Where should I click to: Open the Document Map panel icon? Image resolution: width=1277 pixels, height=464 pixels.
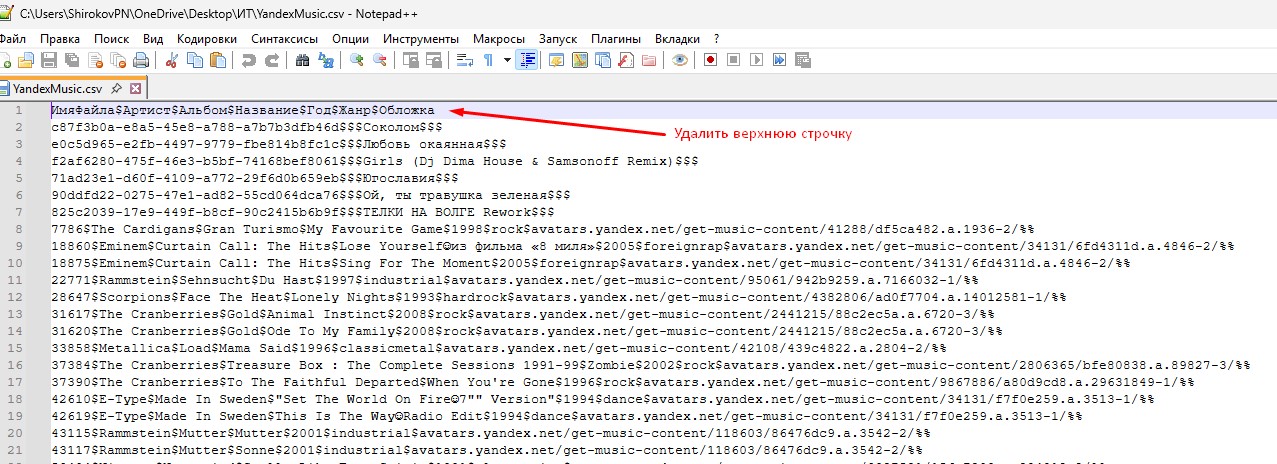[579, 60]
